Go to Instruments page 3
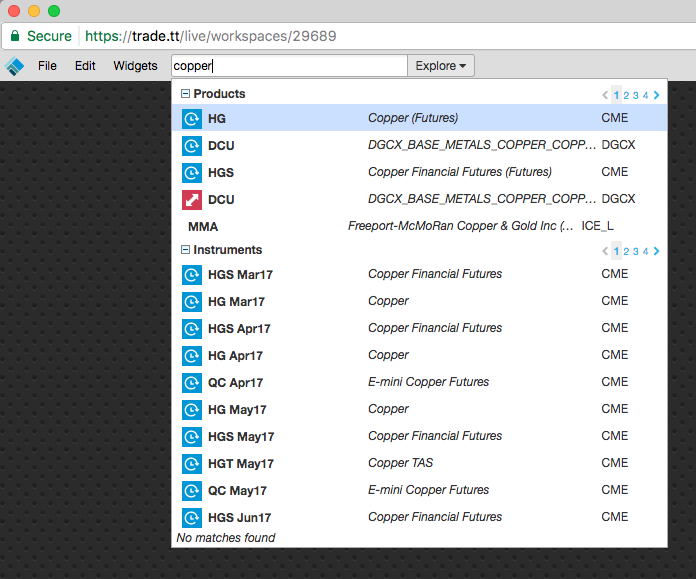This screenshot has width=696, height=579. 636,251
